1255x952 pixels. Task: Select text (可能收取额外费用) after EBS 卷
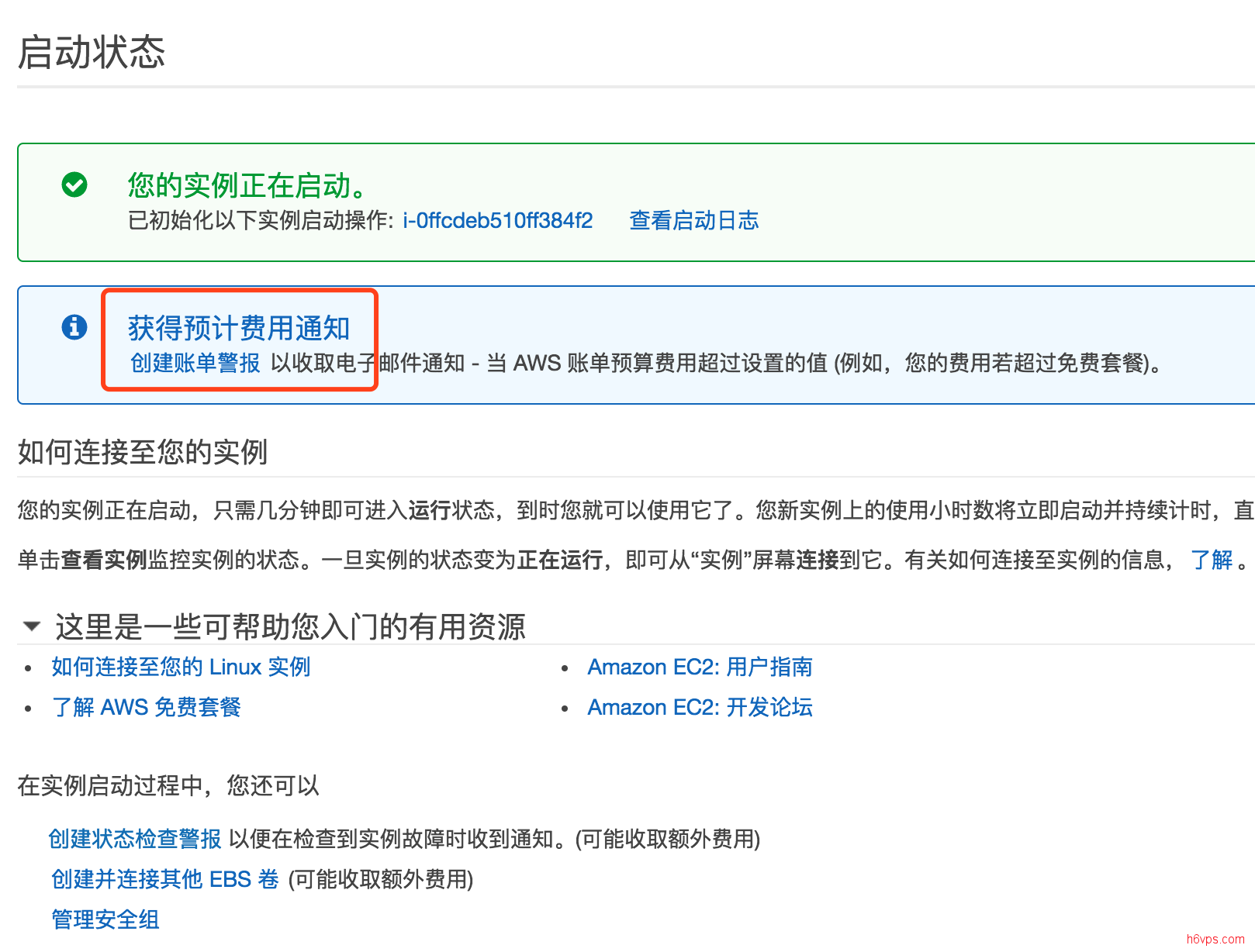(381, 879)
